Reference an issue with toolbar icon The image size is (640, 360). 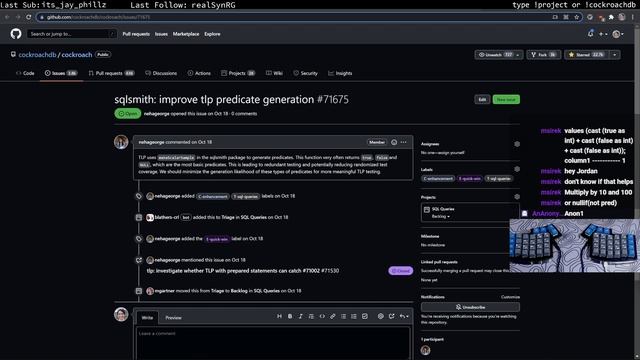tap(391, 316)
